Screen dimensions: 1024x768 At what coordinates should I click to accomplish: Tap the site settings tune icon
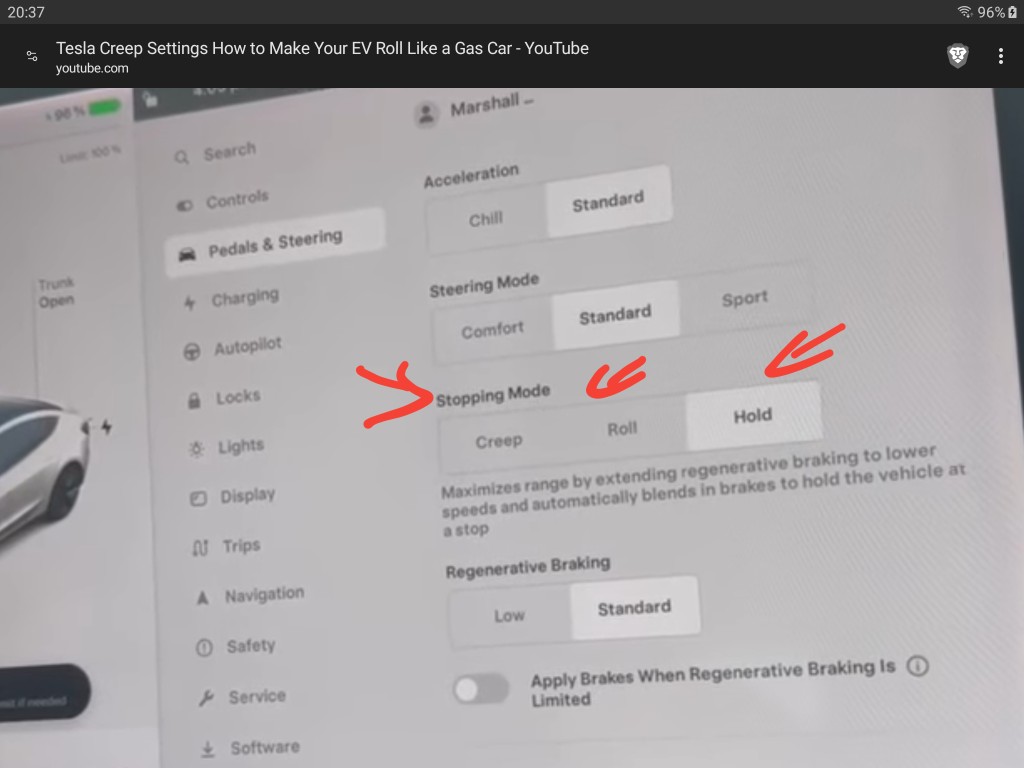[x=31, y=56]
